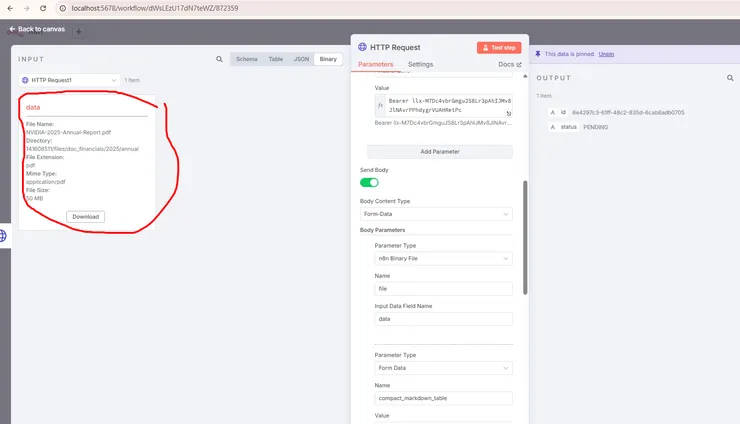Expand the expression editor for Value field
Image resolution: width=740 pixels, height=424 pixels.
(508, 113)
